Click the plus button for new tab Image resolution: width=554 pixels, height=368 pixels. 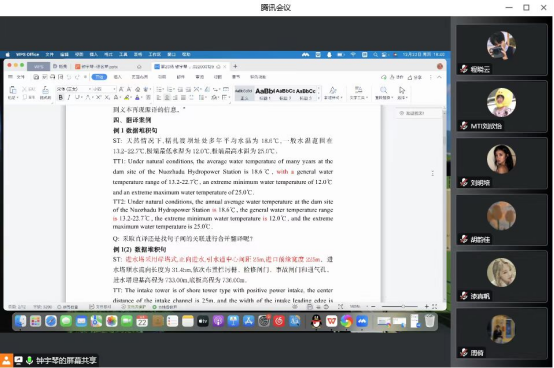pyautogui.click(x=235, y=66)
